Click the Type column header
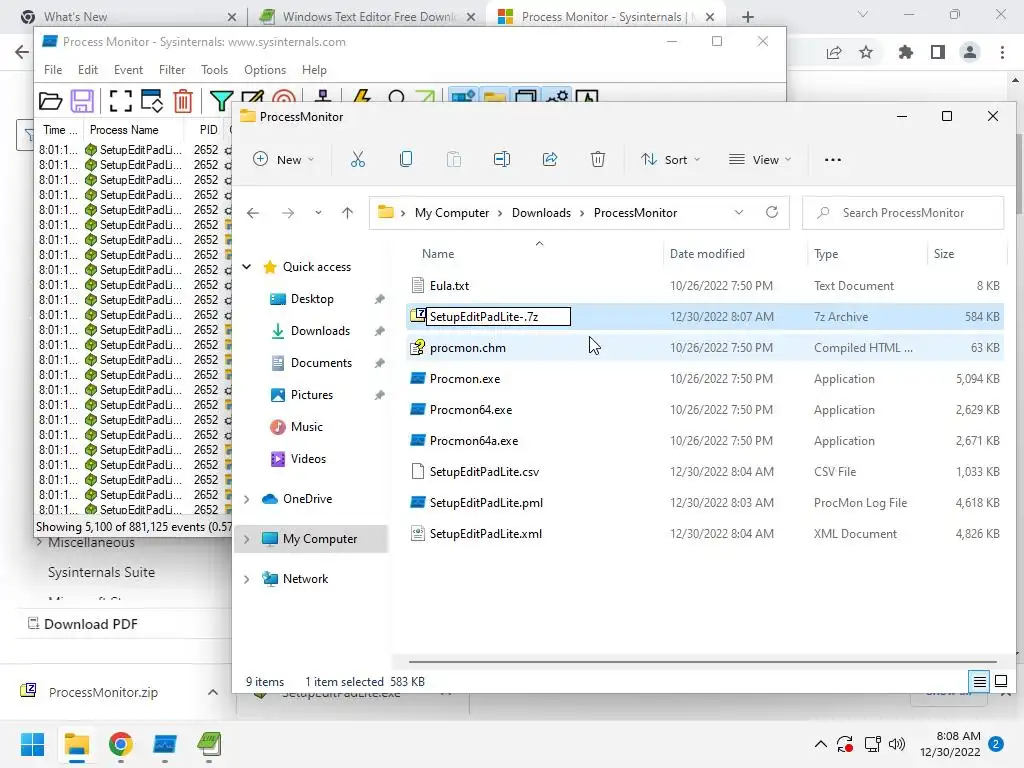This screenshot has width=1024, height=768. coord(825,254)
